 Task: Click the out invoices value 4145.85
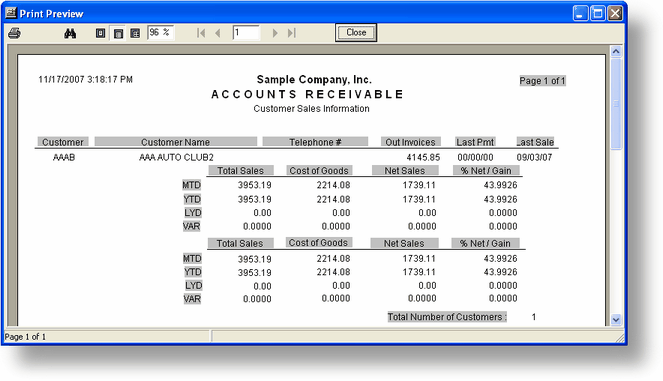423,157
